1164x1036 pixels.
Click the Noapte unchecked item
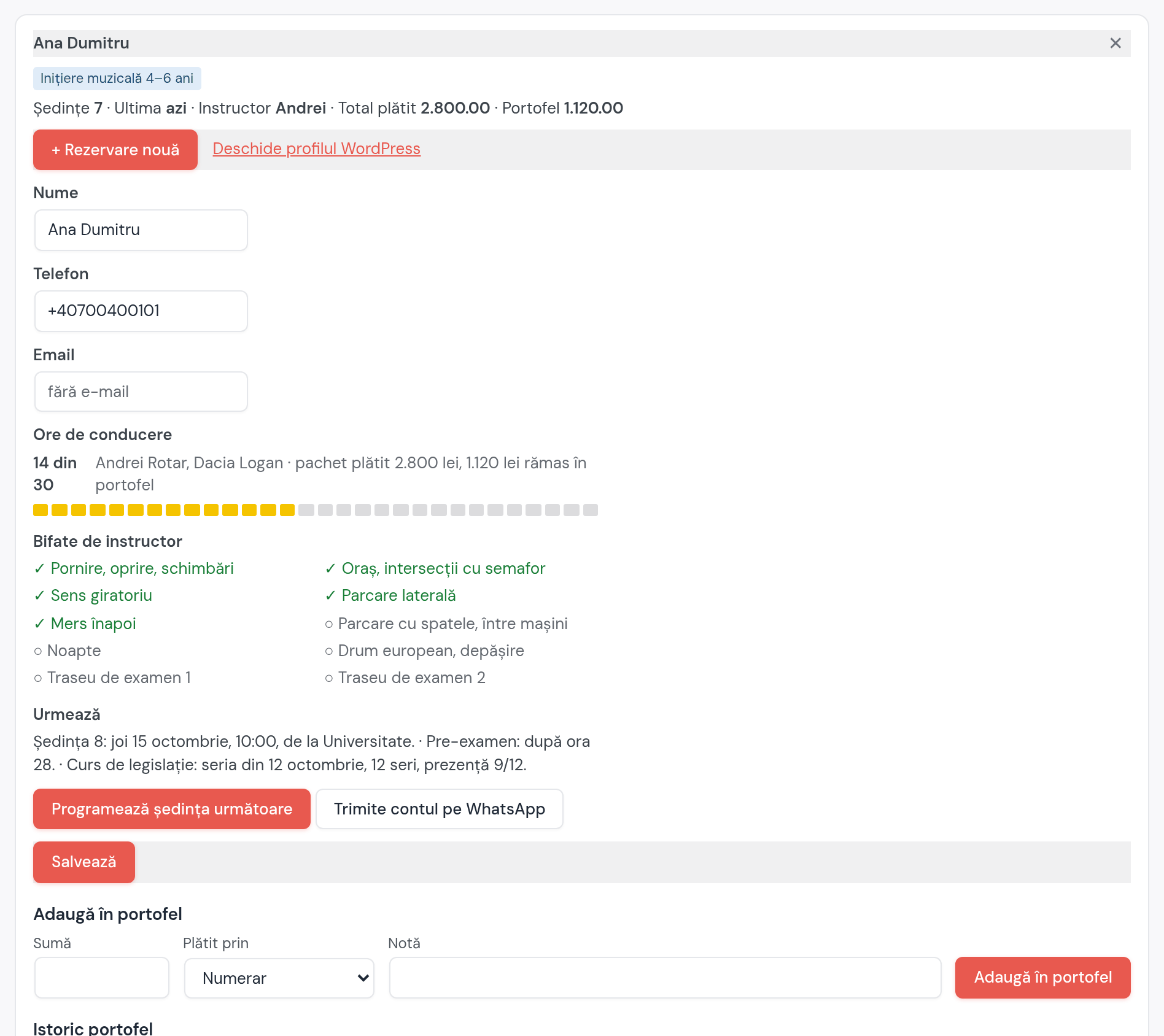[67, 651]
